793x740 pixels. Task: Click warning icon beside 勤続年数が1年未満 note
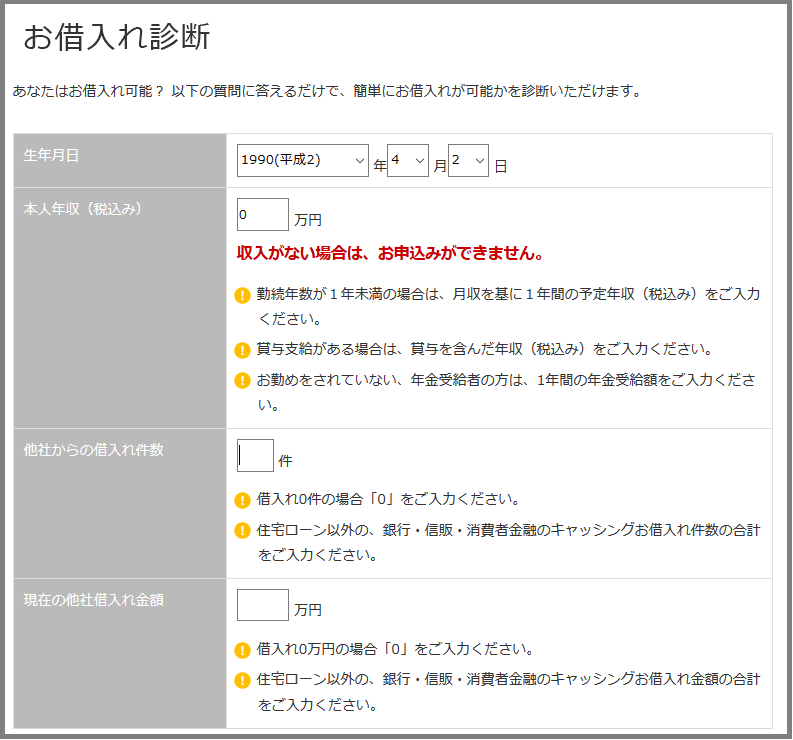(x=243, y=295)
